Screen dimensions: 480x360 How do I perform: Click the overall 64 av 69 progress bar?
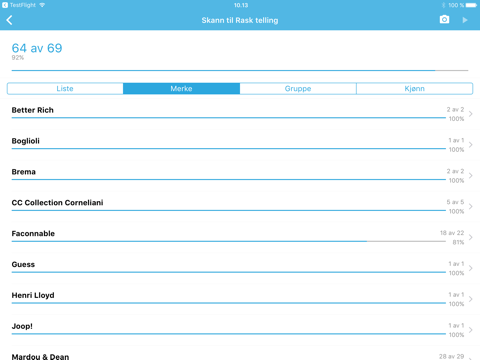[240, 70]
